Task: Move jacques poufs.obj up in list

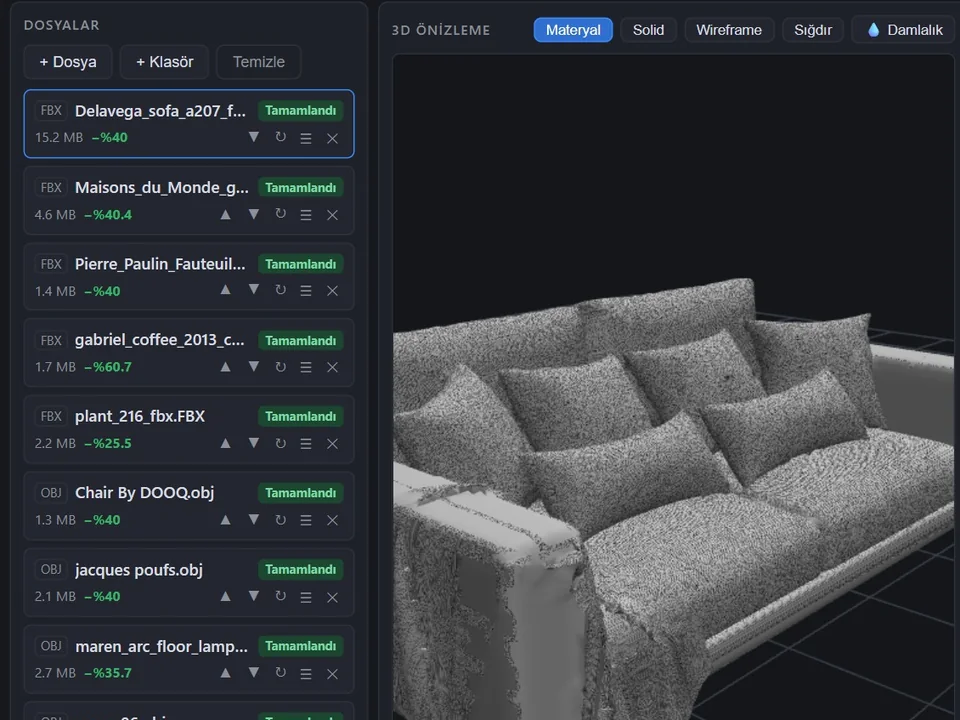Action: [x=225, y=596]
